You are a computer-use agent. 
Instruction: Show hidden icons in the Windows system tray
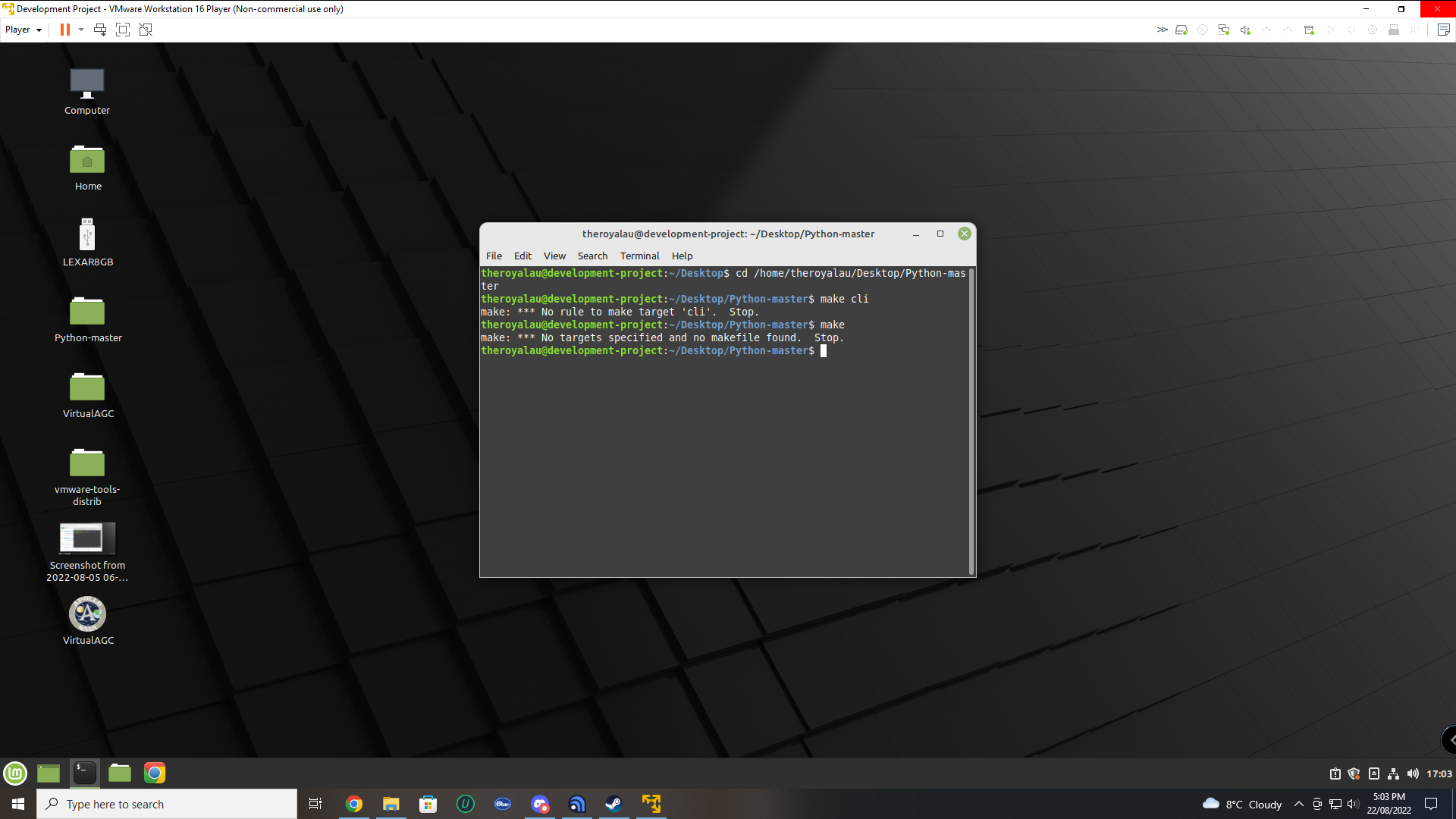point(1299,804)
